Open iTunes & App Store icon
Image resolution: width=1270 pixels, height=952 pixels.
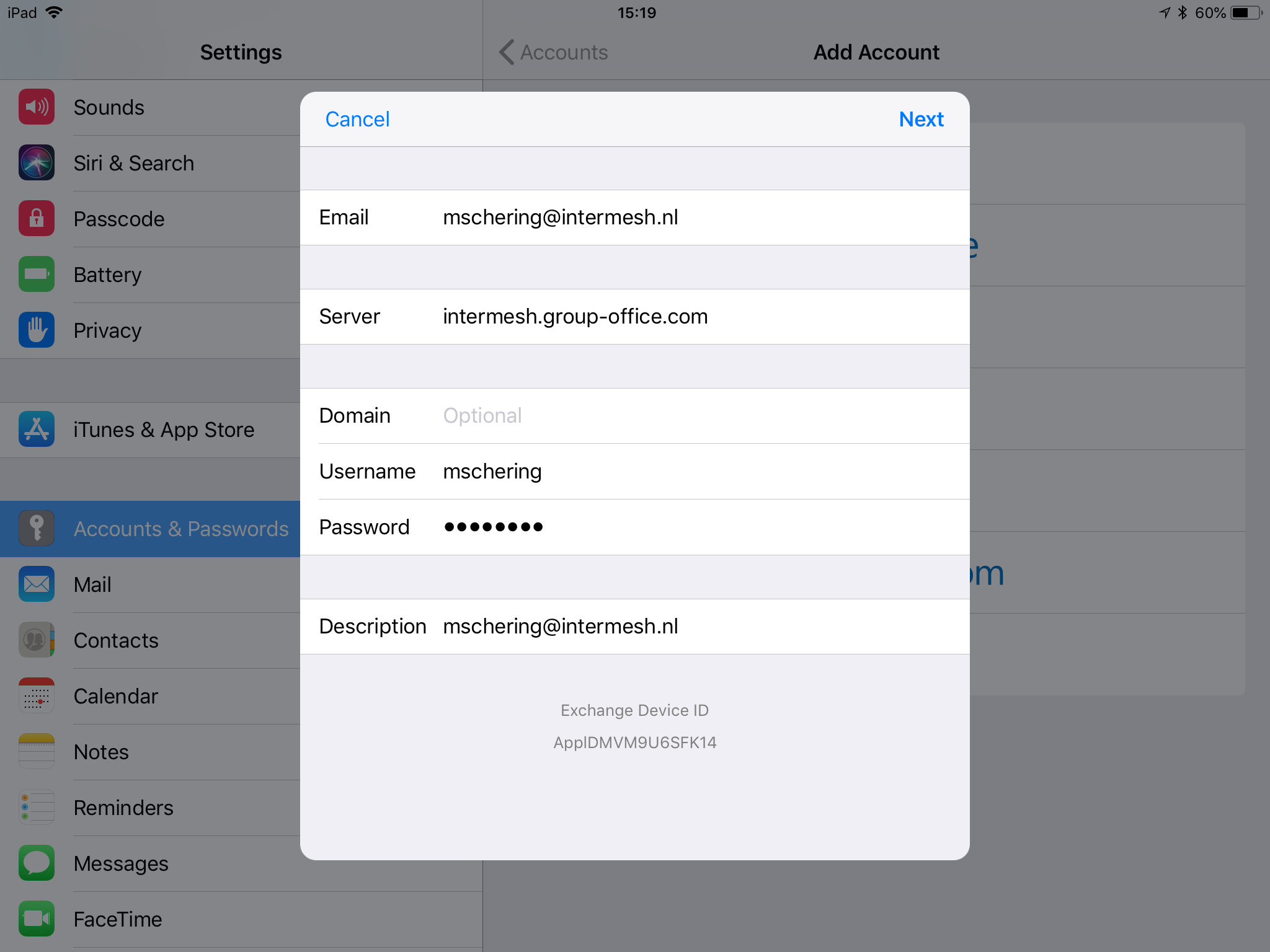coord(37,430)
